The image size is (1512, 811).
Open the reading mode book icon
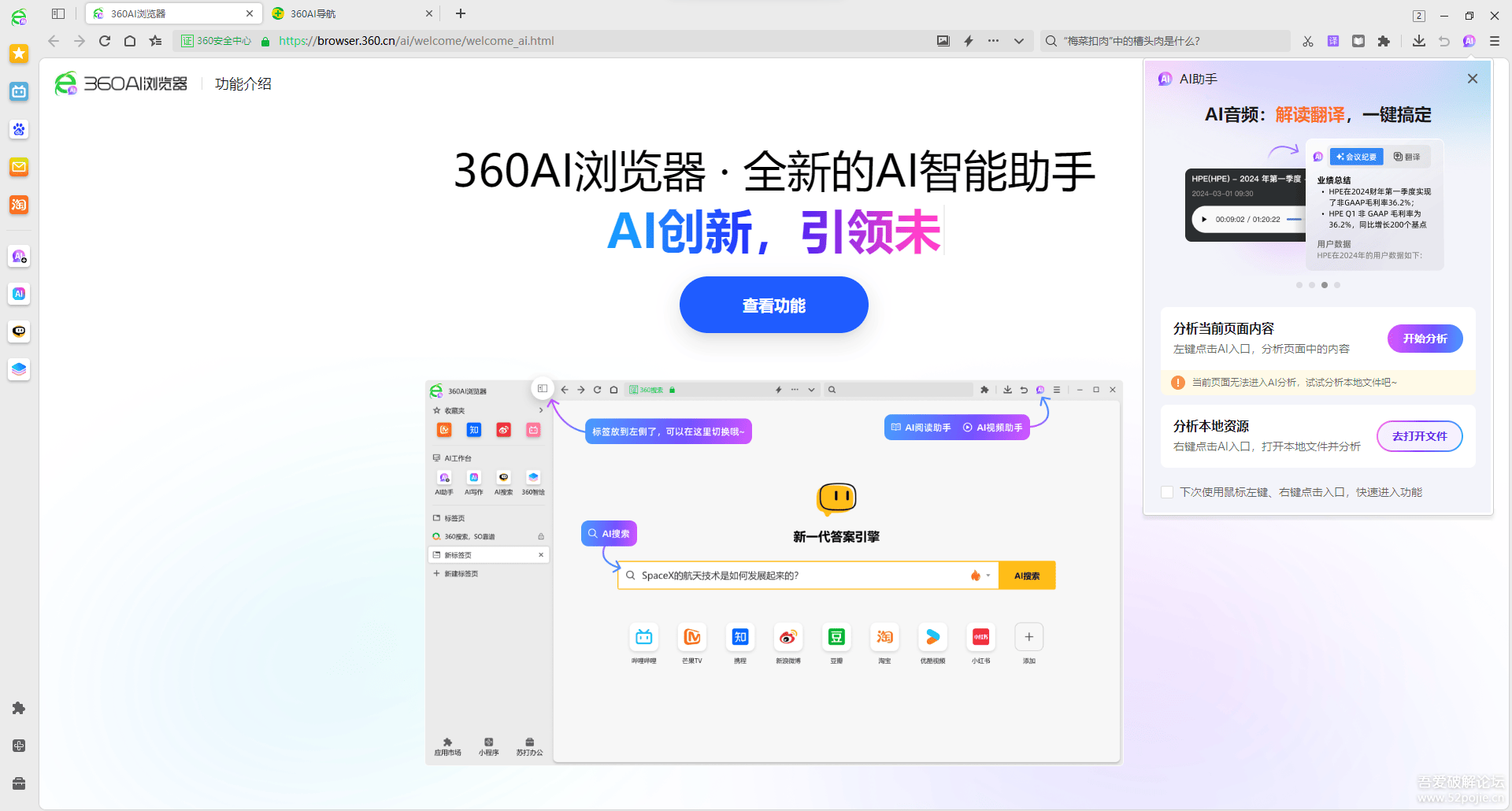(x=1358, y=41)
